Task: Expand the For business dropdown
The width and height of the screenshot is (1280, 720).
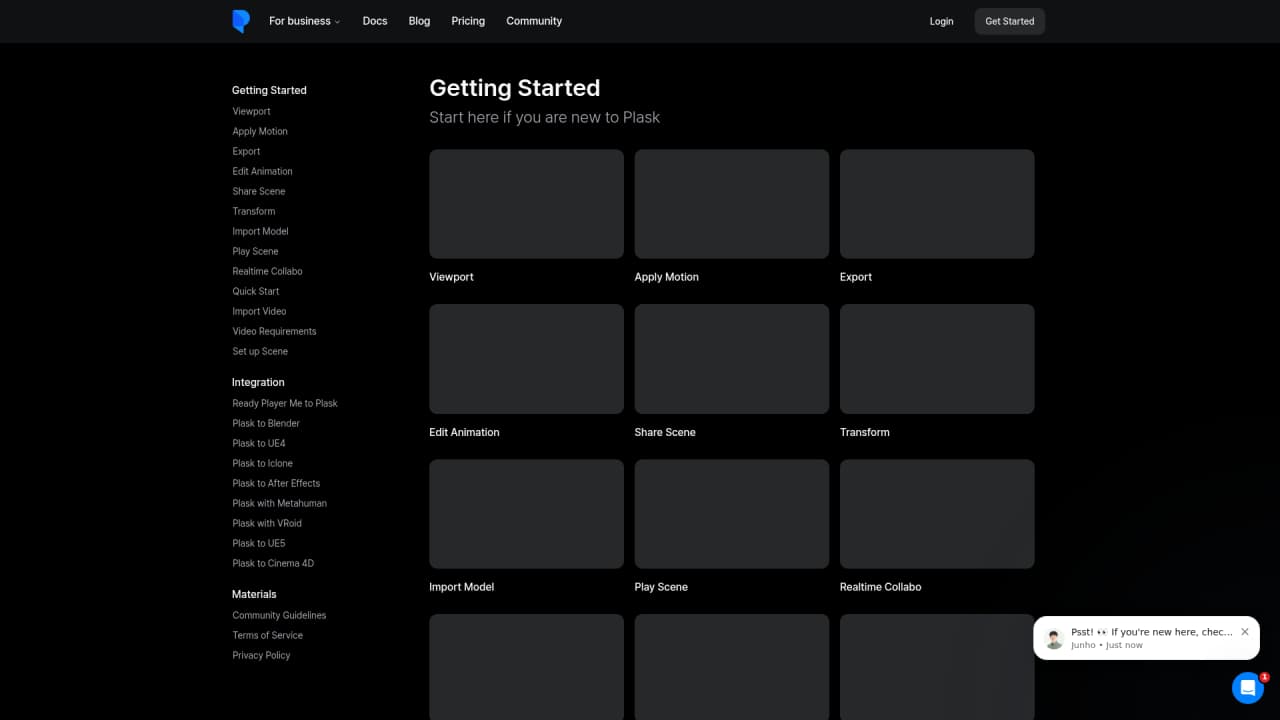Action: 304,21
